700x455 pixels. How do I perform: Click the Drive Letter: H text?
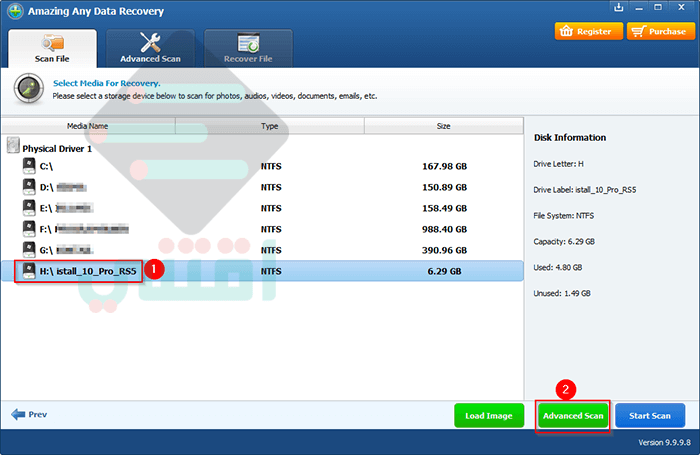[x=558, y=164]
